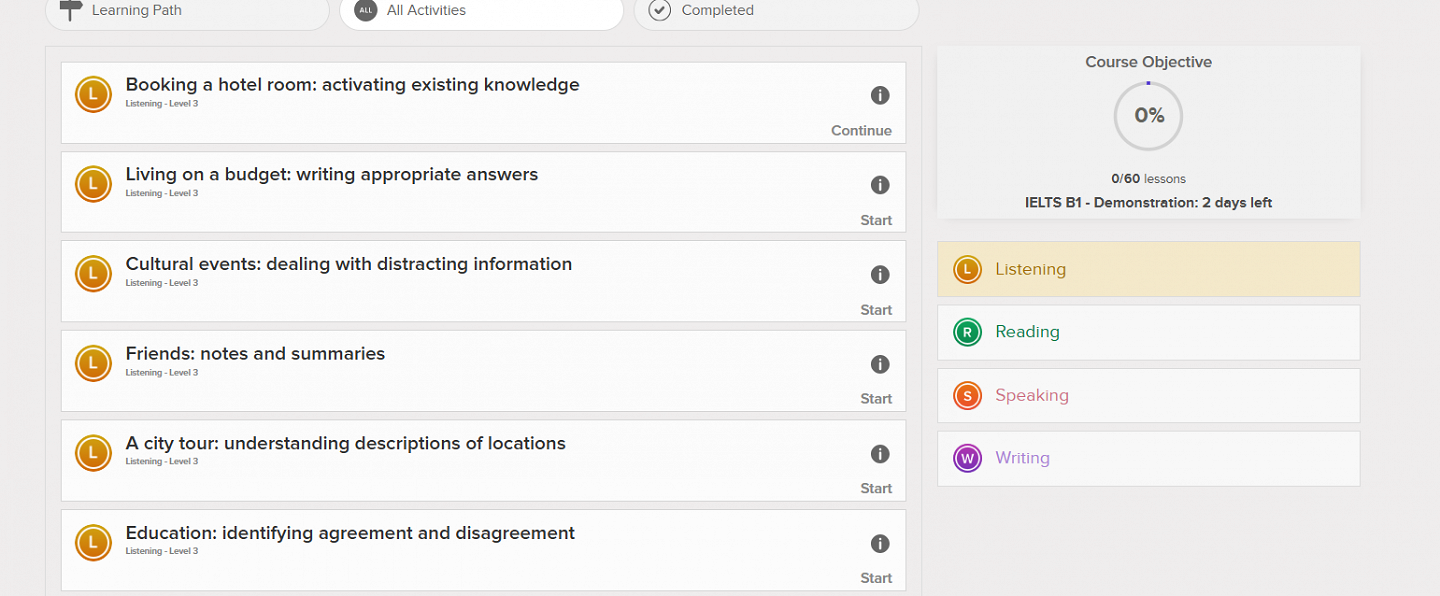
Task: Click the Speaking S icon in the sidebar
Action: (967, 395)
